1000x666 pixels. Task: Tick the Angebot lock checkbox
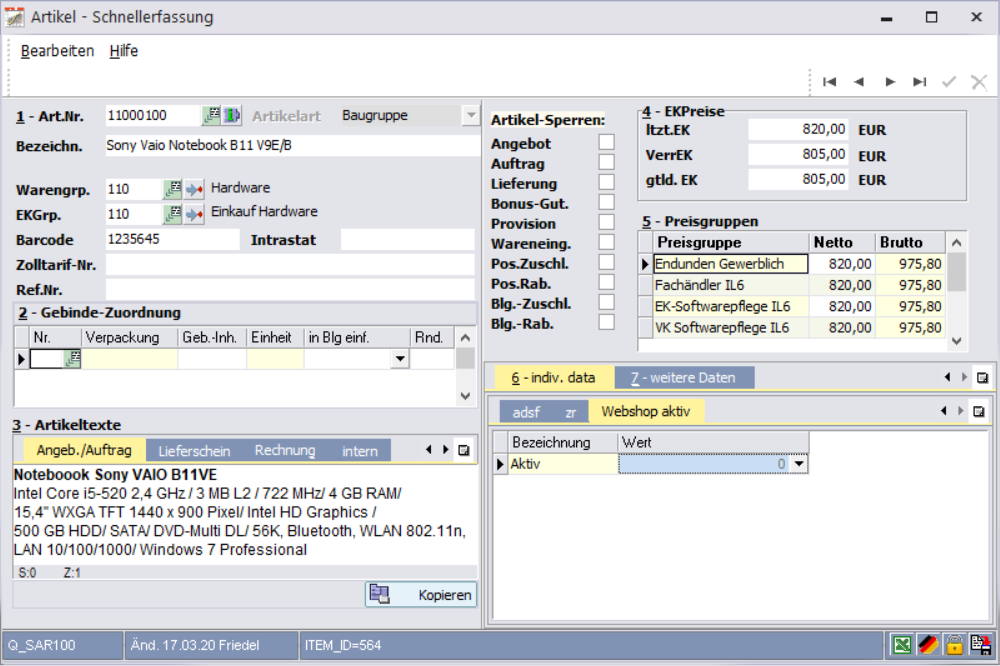(607, 142)
